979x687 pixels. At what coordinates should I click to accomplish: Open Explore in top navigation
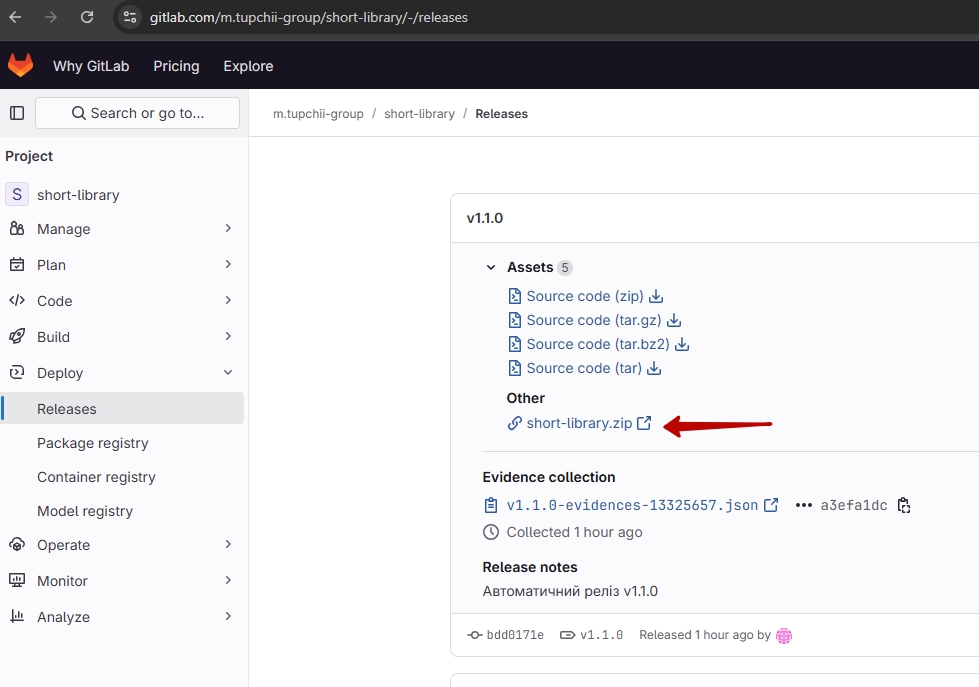pyautogui.click(x=248, y=66)
